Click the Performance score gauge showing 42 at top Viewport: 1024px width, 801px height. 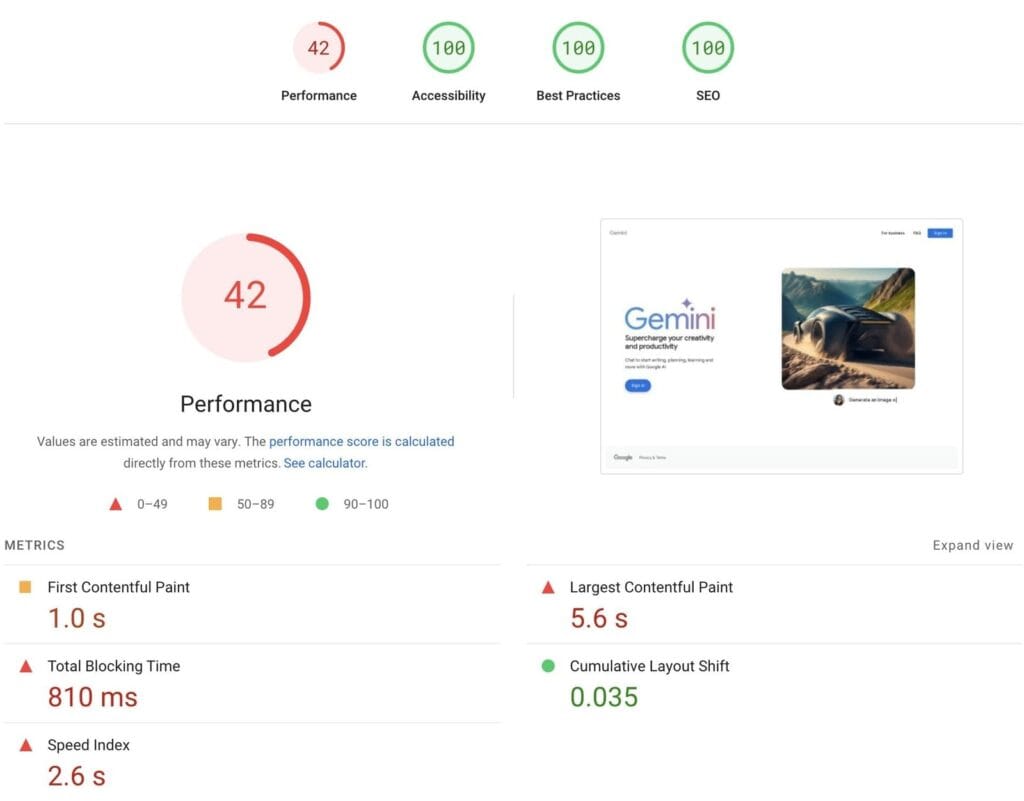click(319, 47)
